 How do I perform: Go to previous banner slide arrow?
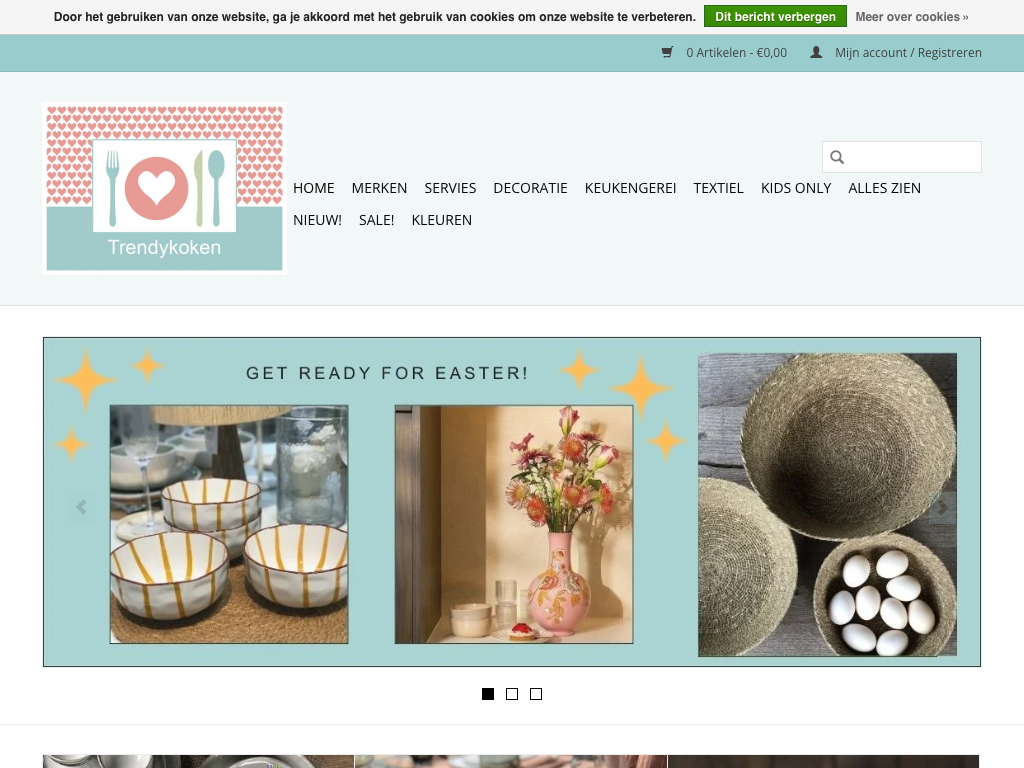click(81, 507)
